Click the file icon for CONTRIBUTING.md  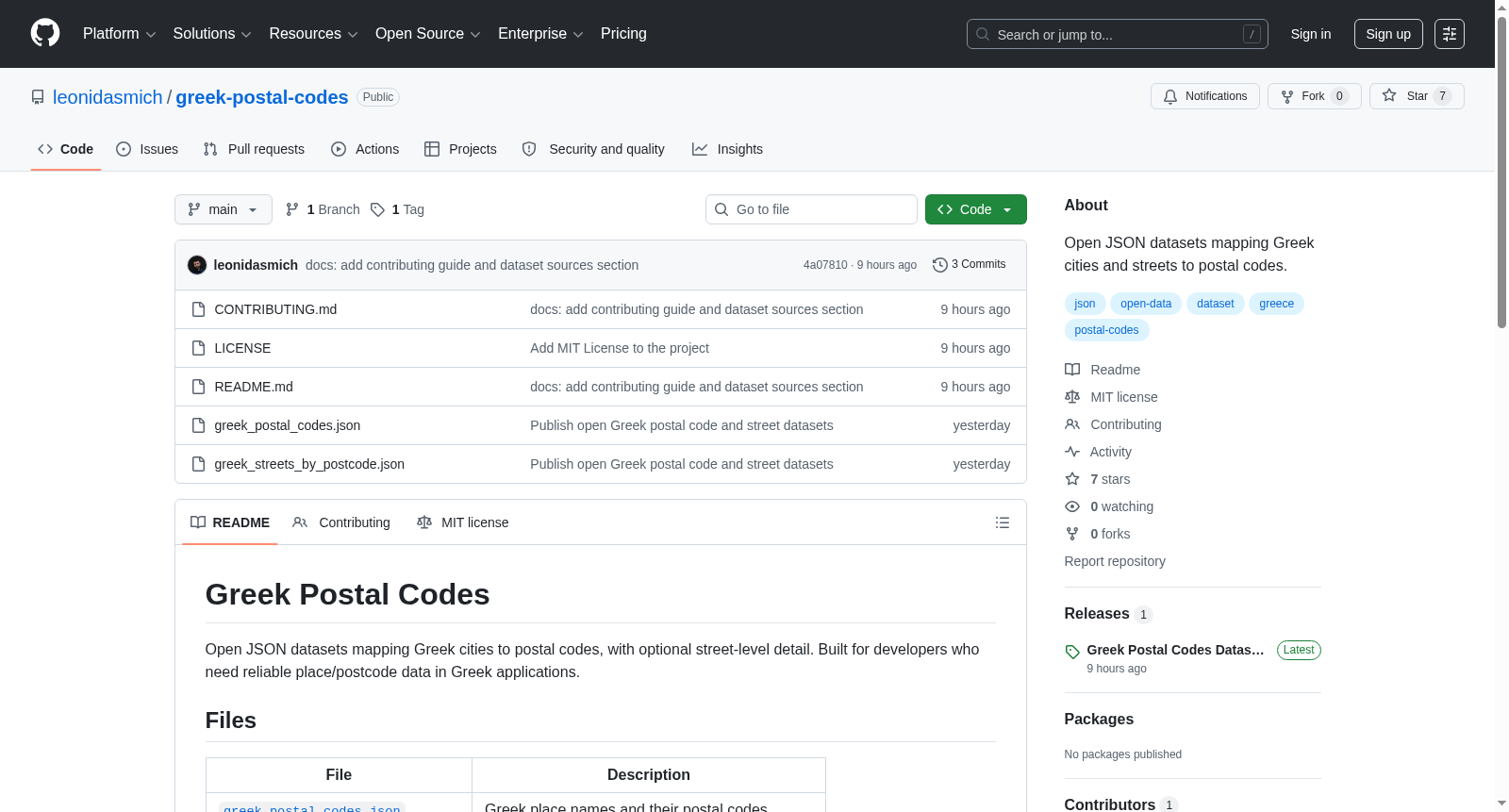pyautogui.click(x=198, y=309)
